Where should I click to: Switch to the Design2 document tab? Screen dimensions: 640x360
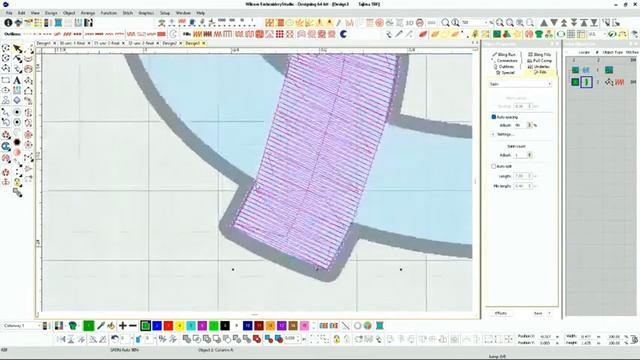click(170, 43)
